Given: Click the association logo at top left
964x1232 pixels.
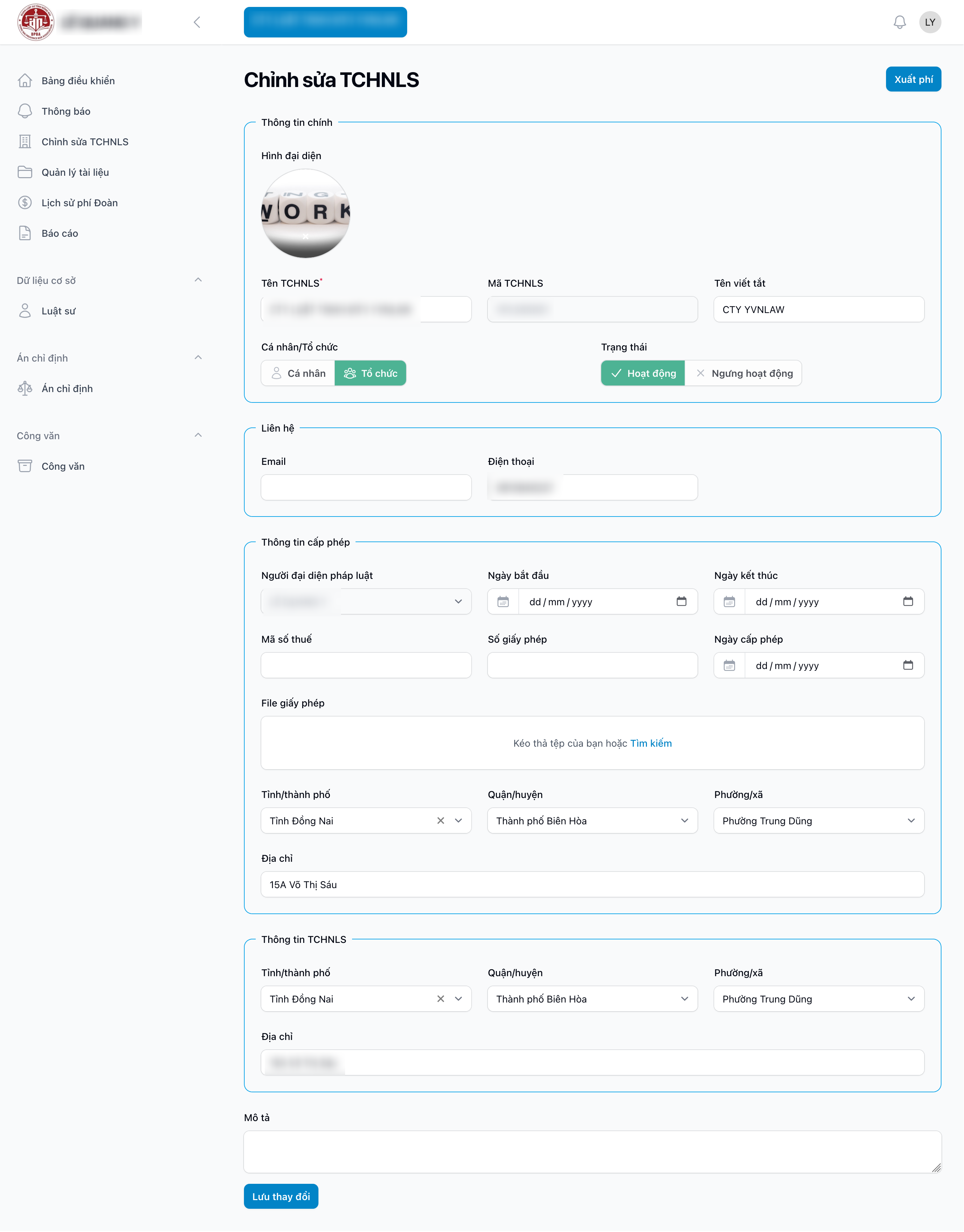Looking at the screenshot, I should tap(36, 22).
